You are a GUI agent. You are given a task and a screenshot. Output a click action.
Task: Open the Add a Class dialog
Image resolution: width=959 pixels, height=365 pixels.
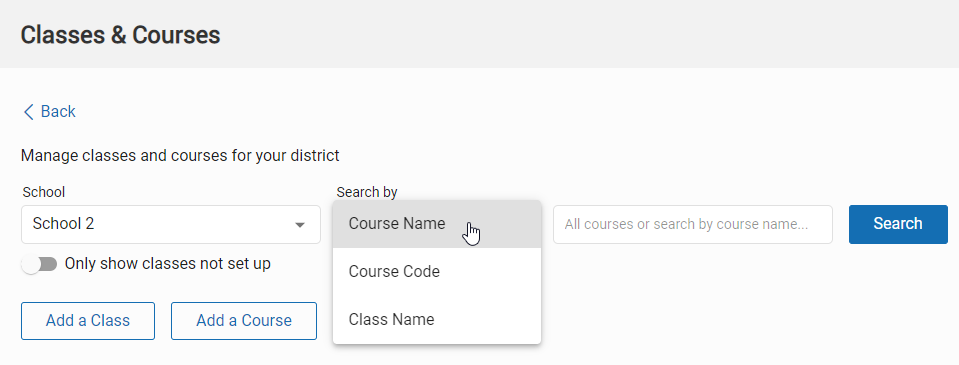(88, 321)
